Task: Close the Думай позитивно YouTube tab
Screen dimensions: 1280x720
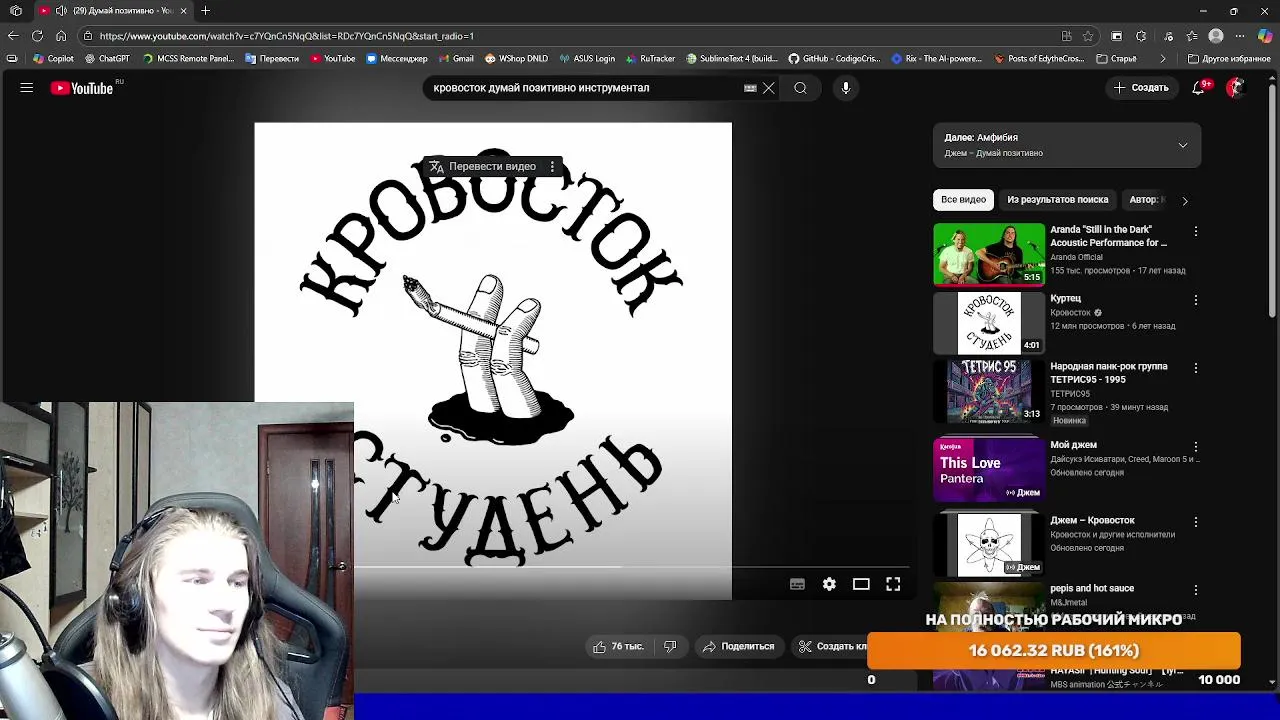Action: coord(183,11)
